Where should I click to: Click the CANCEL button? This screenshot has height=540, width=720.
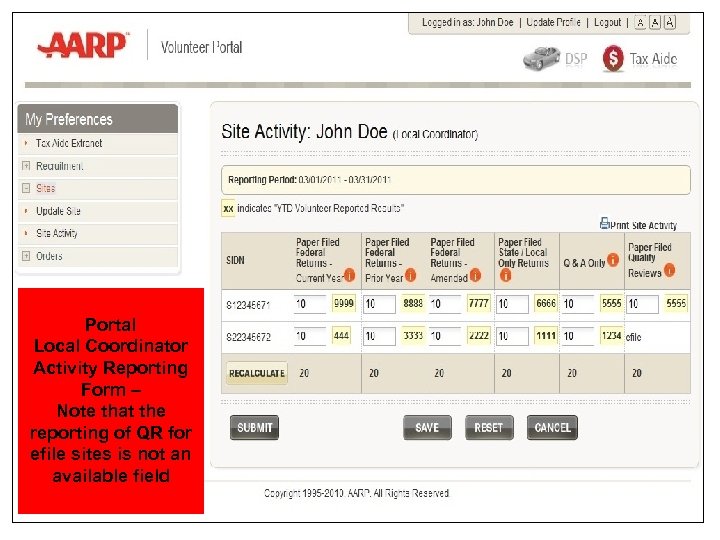pos(552,428)
